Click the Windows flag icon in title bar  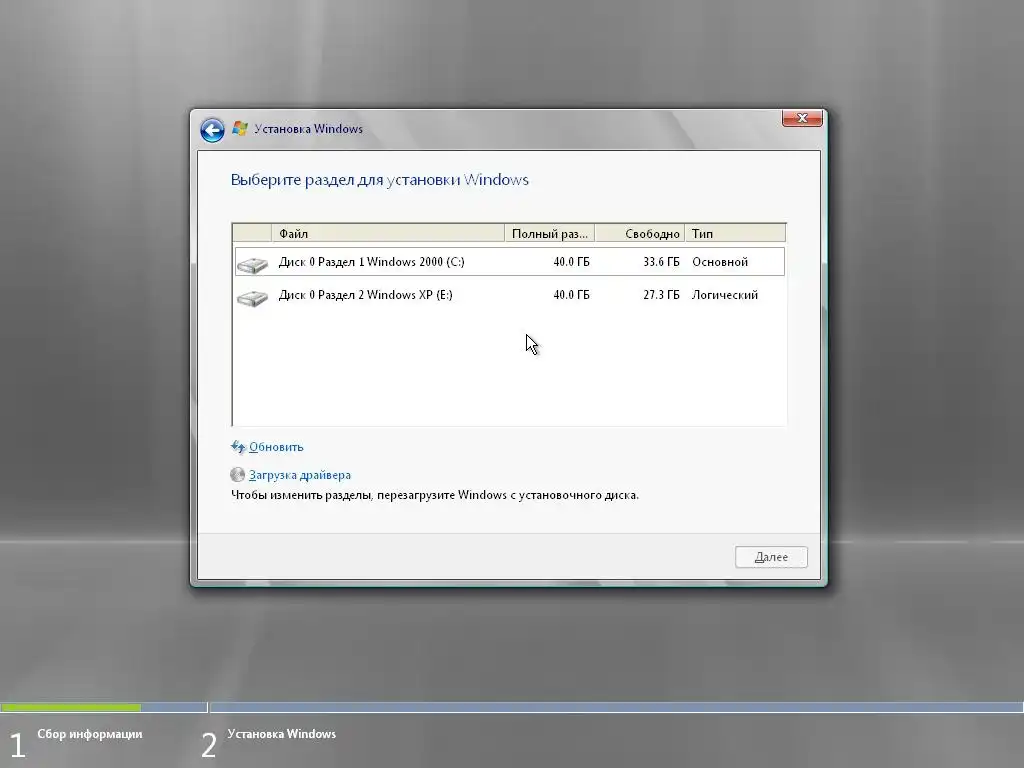pos(240,129)
